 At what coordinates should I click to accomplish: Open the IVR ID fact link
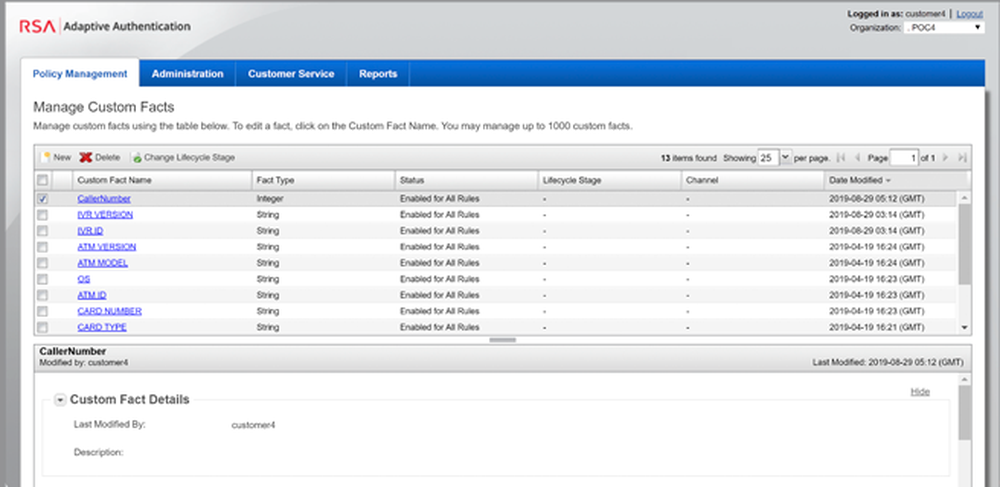90,231
